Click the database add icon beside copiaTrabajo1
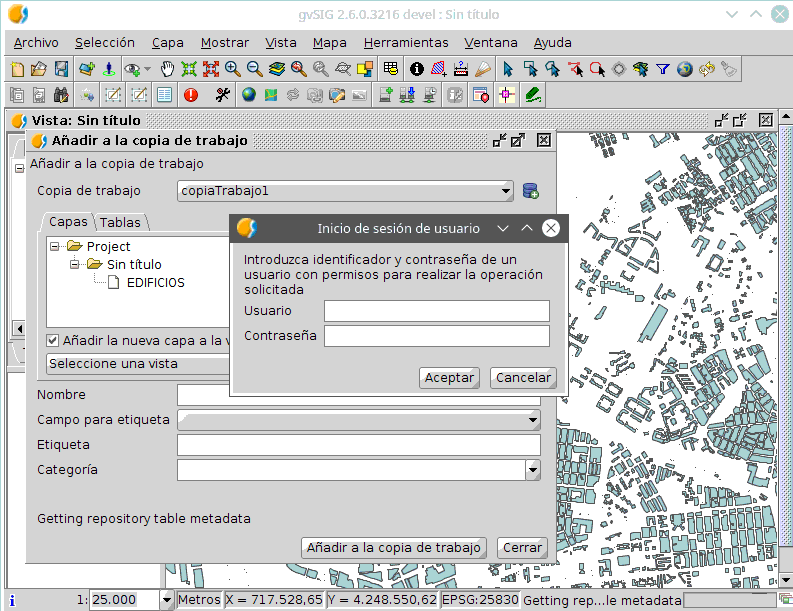Screen dimensions: 793x611 coord(530,191)
